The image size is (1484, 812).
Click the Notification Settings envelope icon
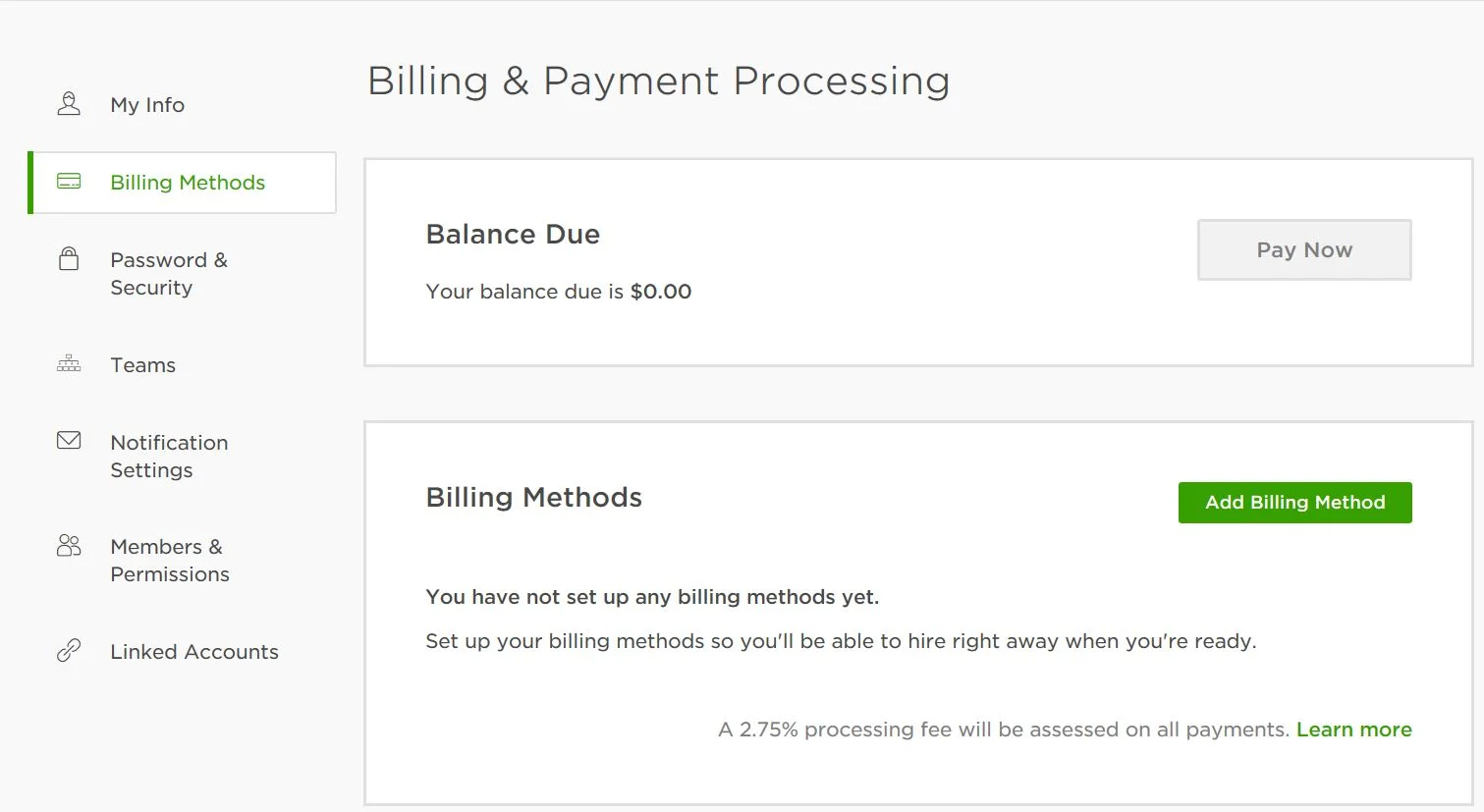pyautogui.click(x=69, y=441)
